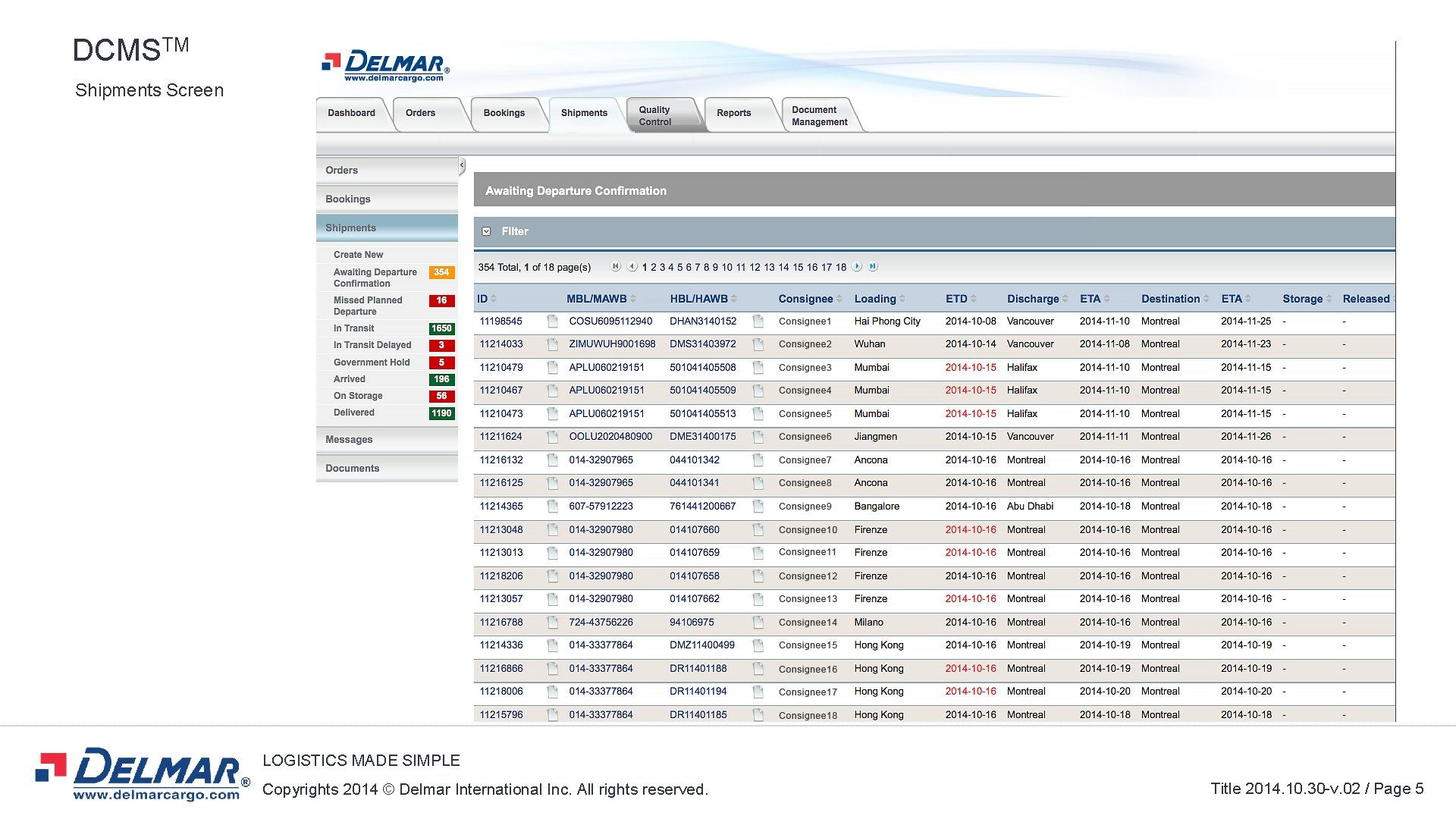Open In Transit shipments list
This screenshot has width=1456, height=819.
354,328
